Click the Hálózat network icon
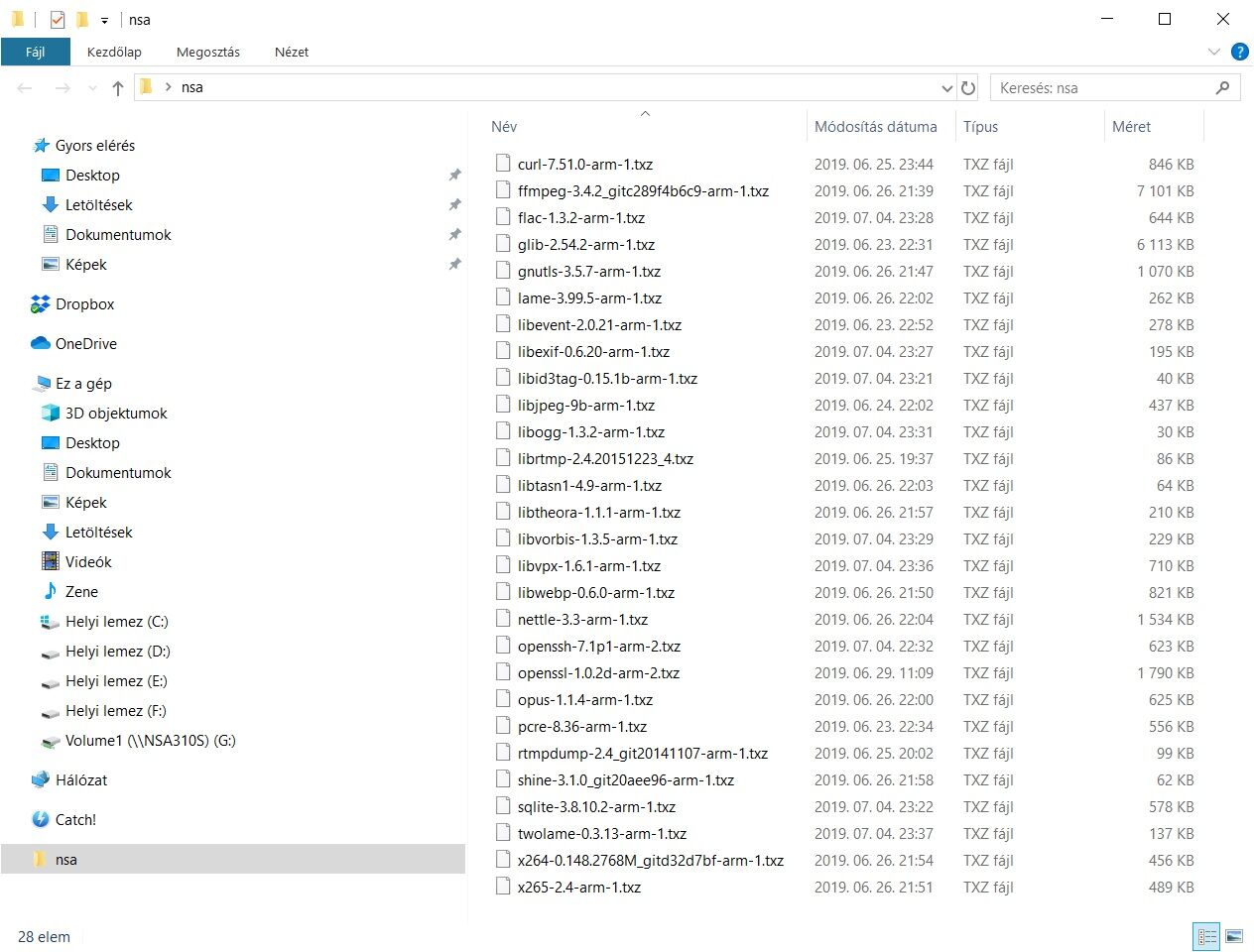The image size is (1254, 952). click(x=41, y=780)
